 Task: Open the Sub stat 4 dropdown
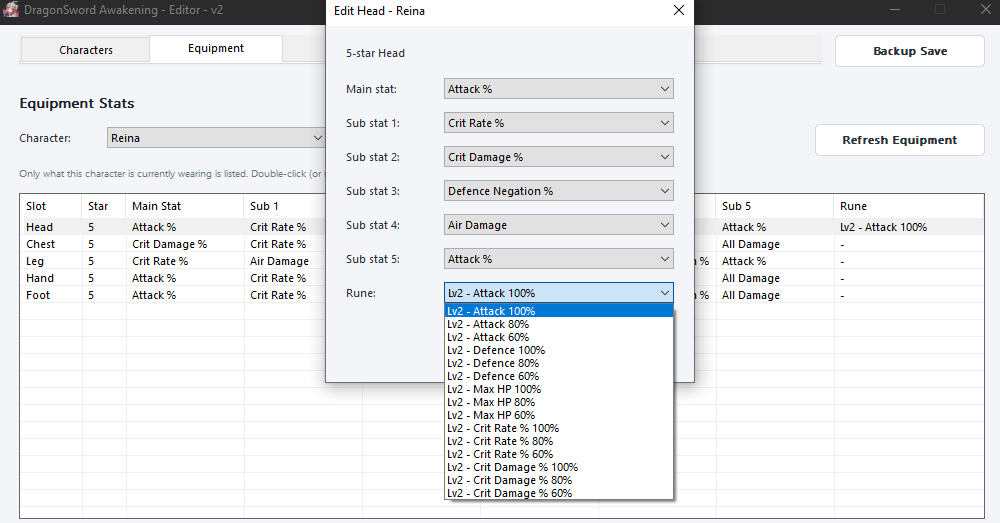coord(558,225)
